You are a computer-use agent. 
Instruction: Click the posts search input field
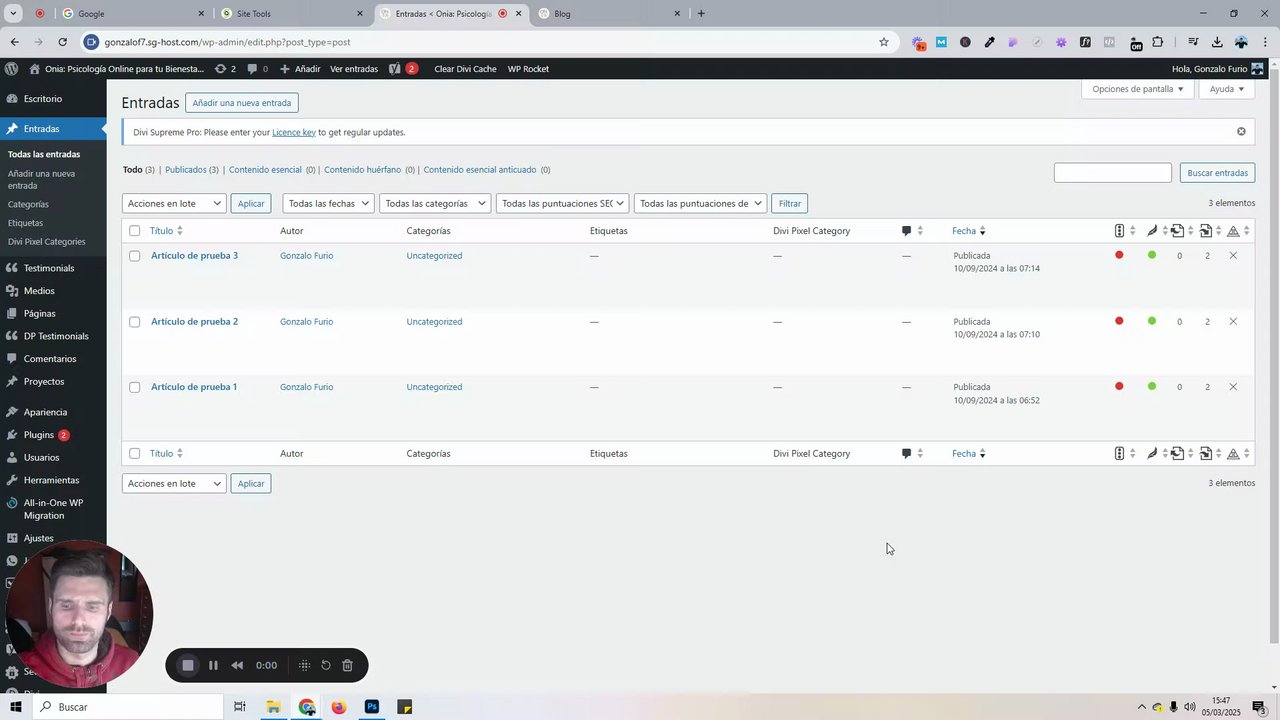(1113, 173)
